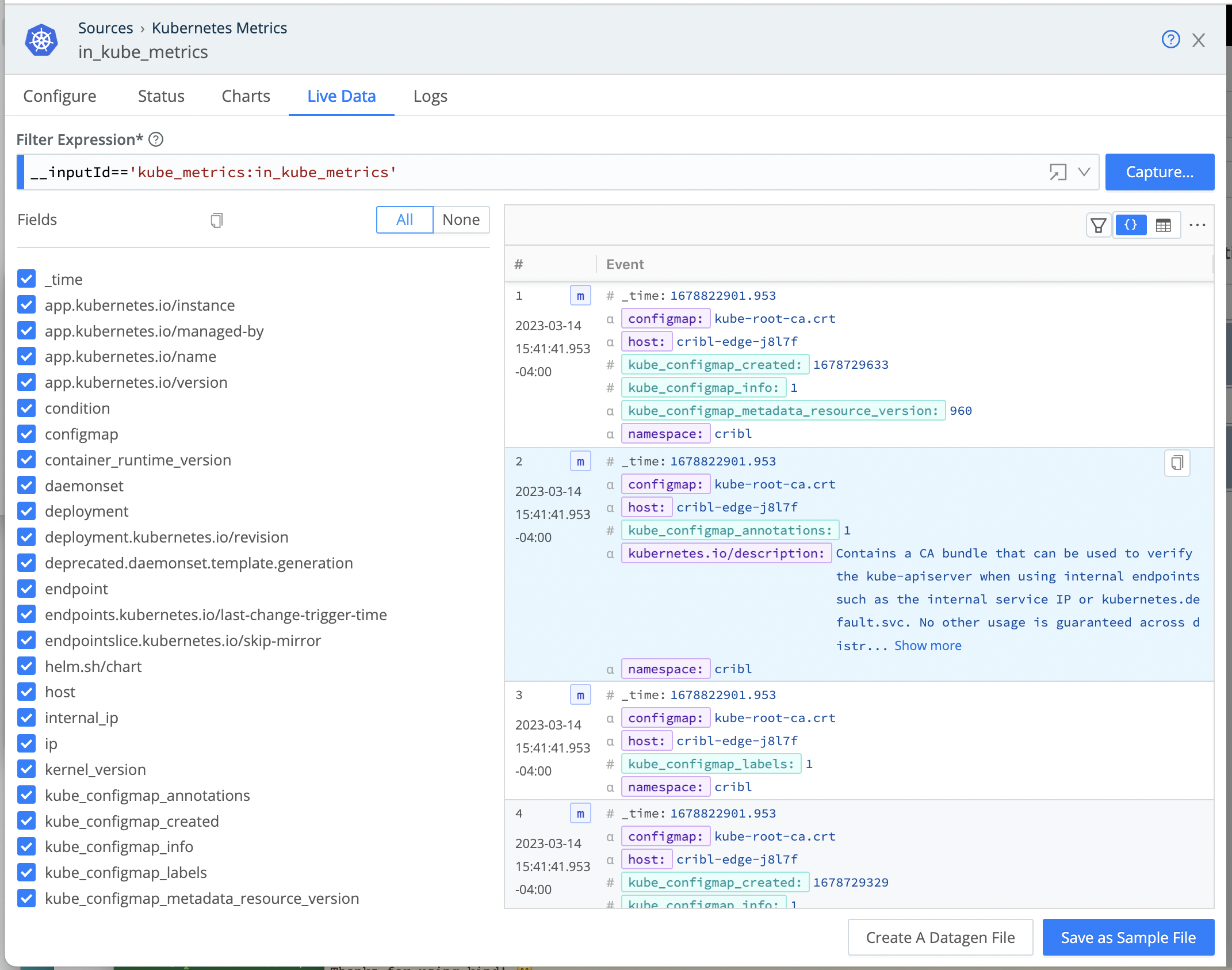Copy event 2 with clipboard icon
The height and width of the screenshot is (970, 1232).
(1177, 463)
